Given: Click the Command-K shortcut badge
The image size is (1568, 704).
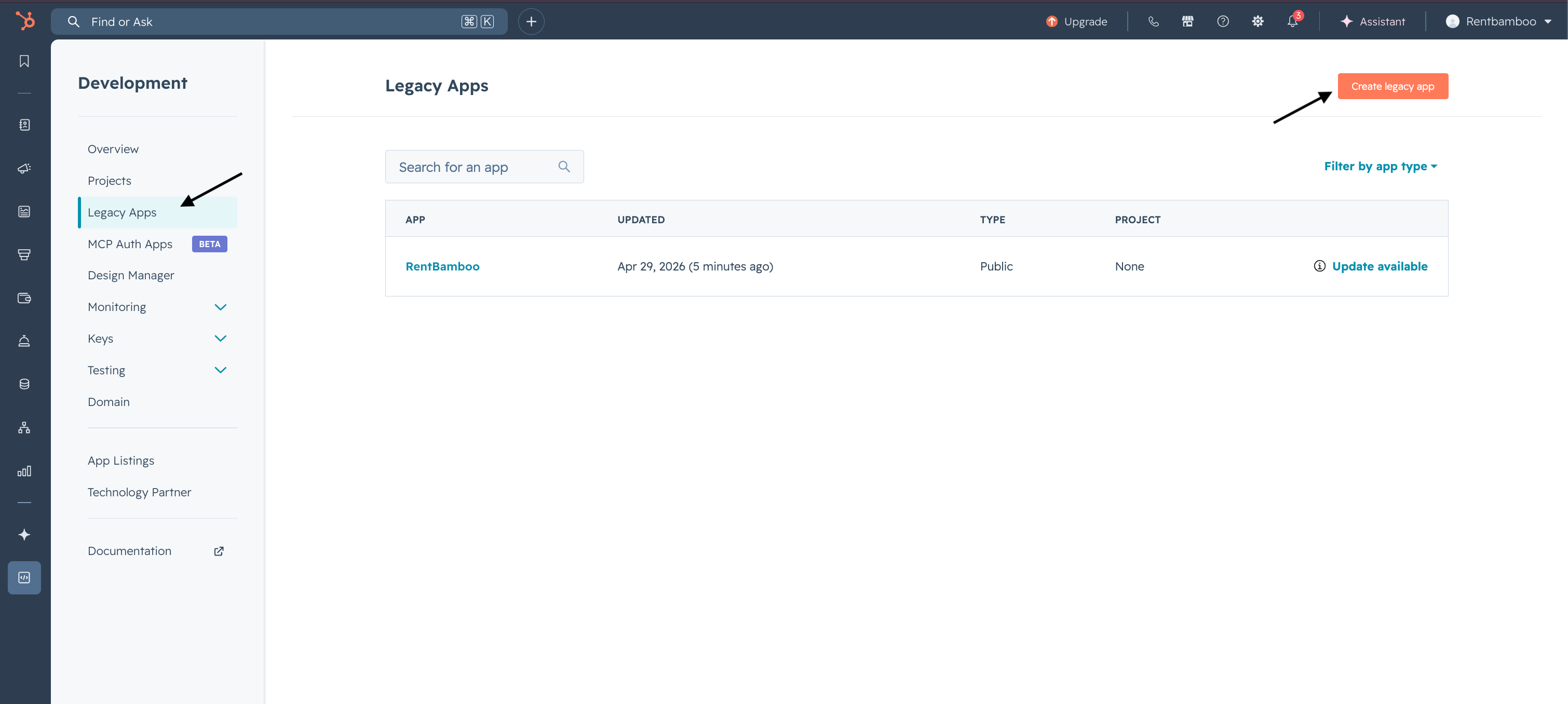Looking at the screenshot, I should point(478,22).
